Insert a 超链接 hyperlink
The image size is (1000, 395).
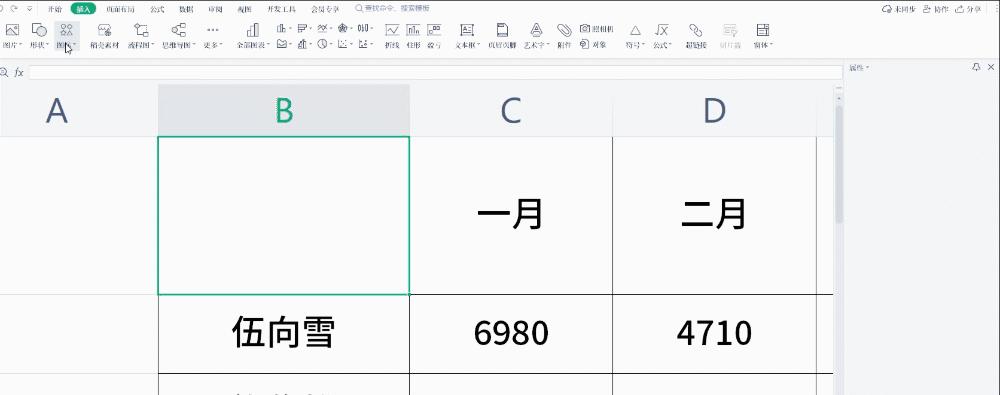[x=696, y=36]
